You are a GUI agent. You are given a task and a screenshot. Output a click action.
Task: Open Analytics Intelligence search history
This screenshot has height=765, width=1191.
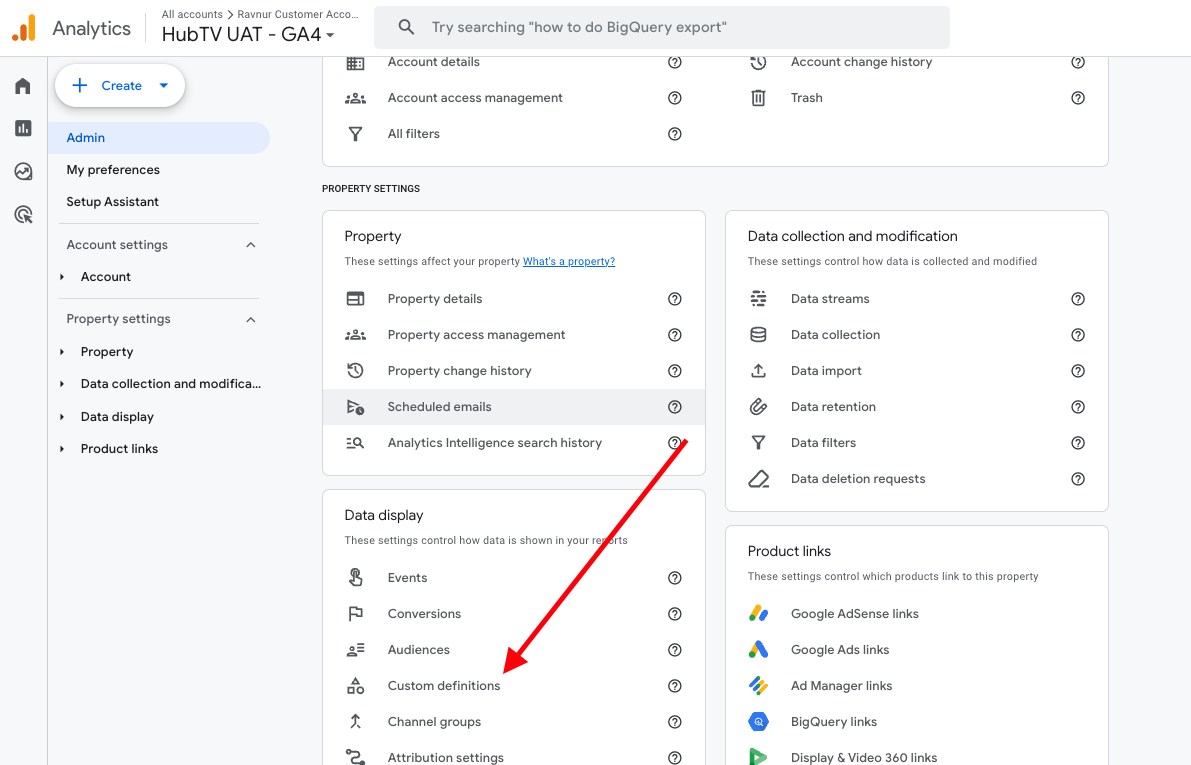click(513, 443)
